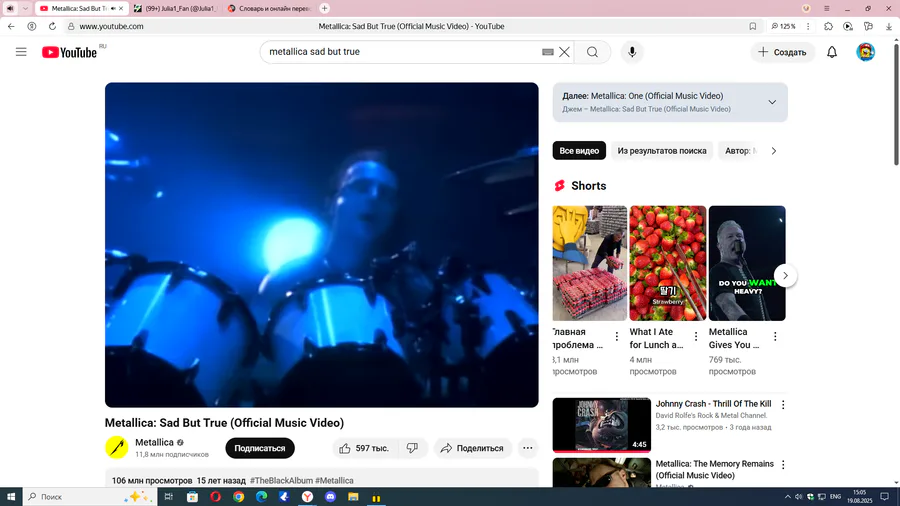This screenshot has height=506, width=900.
Task: Open Johnny Crash - Thrill Of The Kill
Action: point(713,404)
